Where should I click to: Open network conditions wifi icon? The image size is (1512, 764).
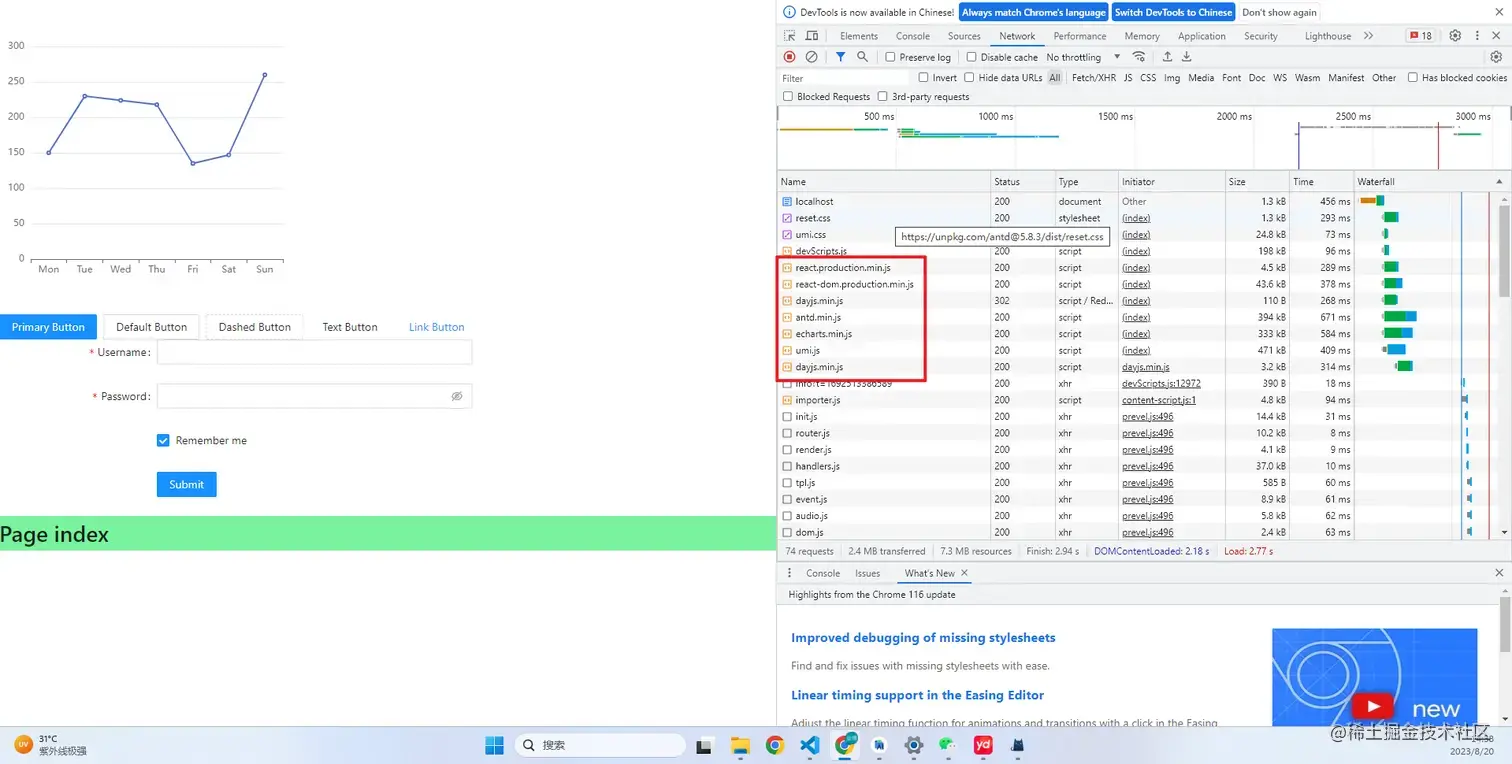point(1139,57)
